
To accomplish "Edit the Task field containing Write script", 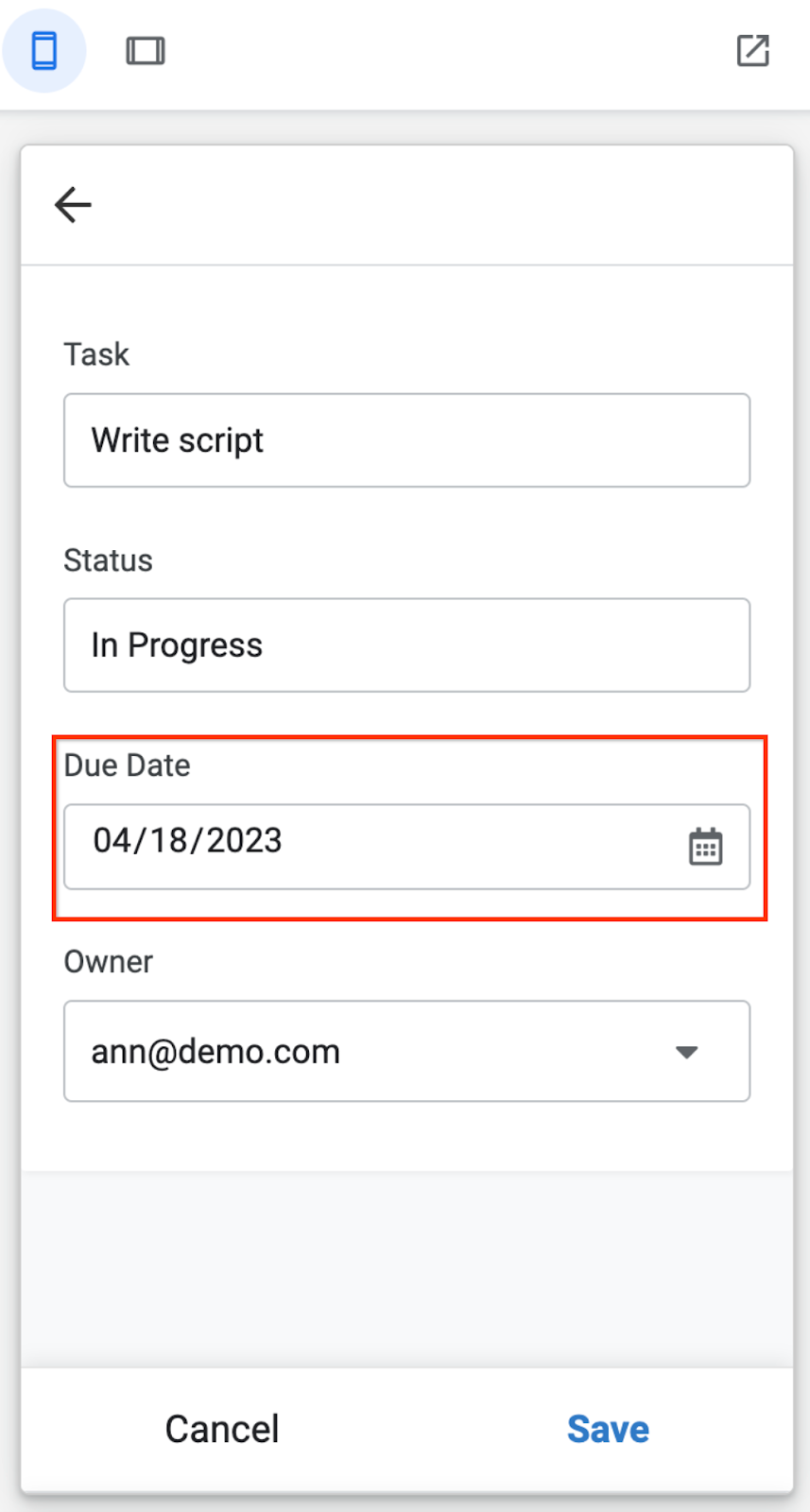I will pos(406,440).
